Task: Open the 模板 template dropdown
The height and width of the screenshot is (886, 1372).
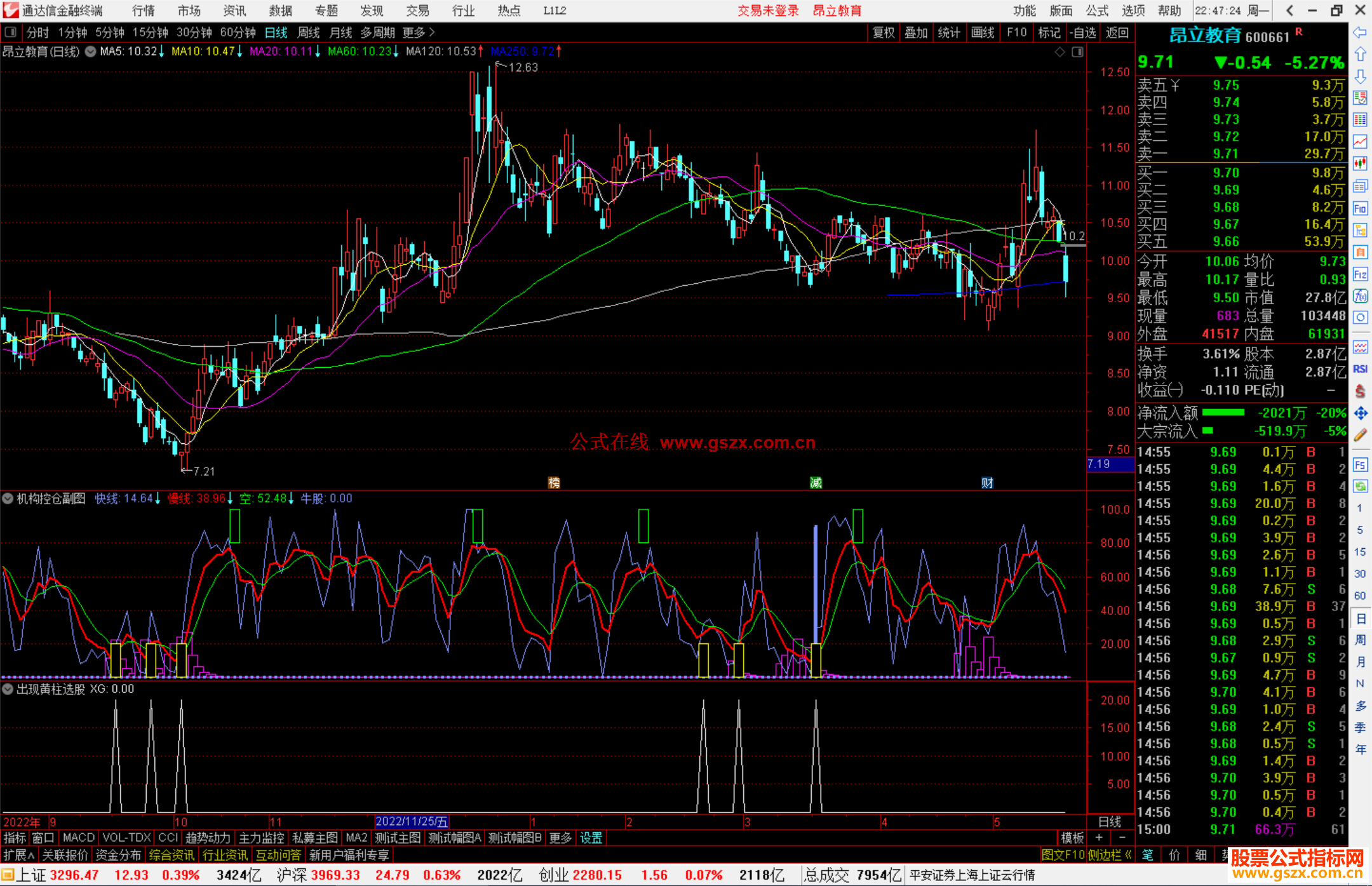Action: (x=1072, y=838)
